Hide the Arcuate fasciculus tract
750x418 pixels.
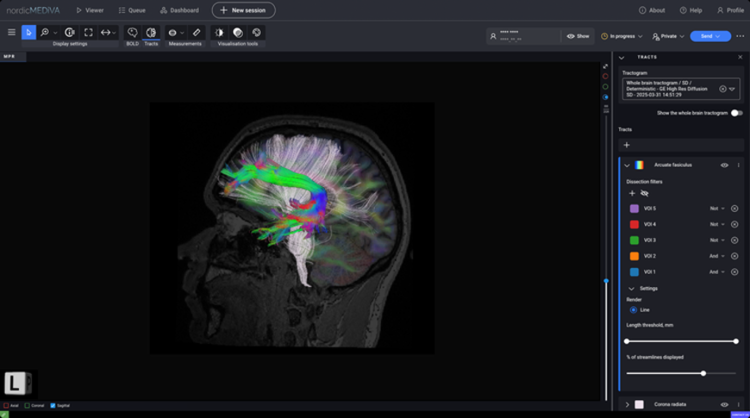click(x=724, y=165)
